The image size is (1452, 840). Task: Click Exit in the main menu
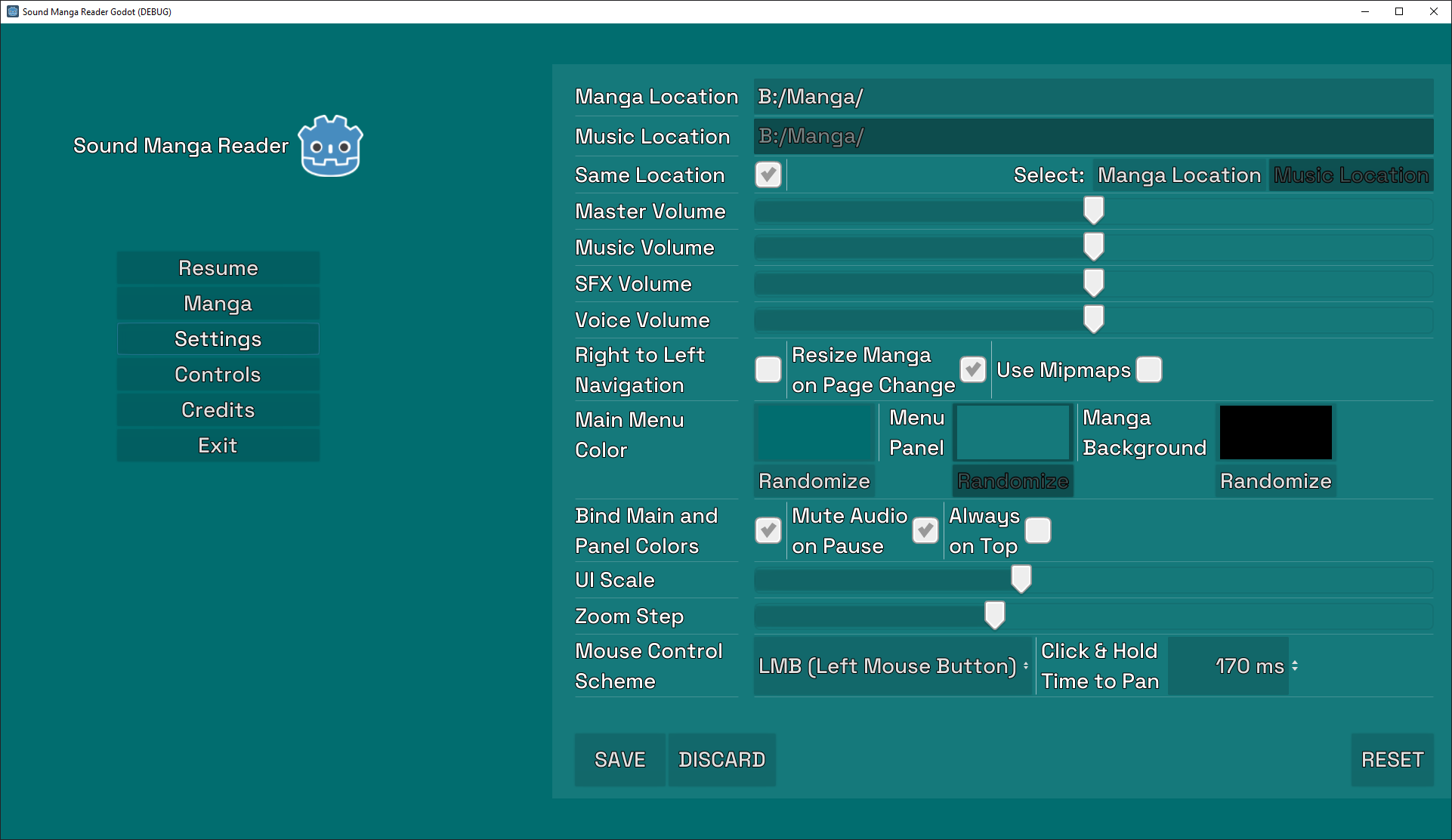[218, 446]
